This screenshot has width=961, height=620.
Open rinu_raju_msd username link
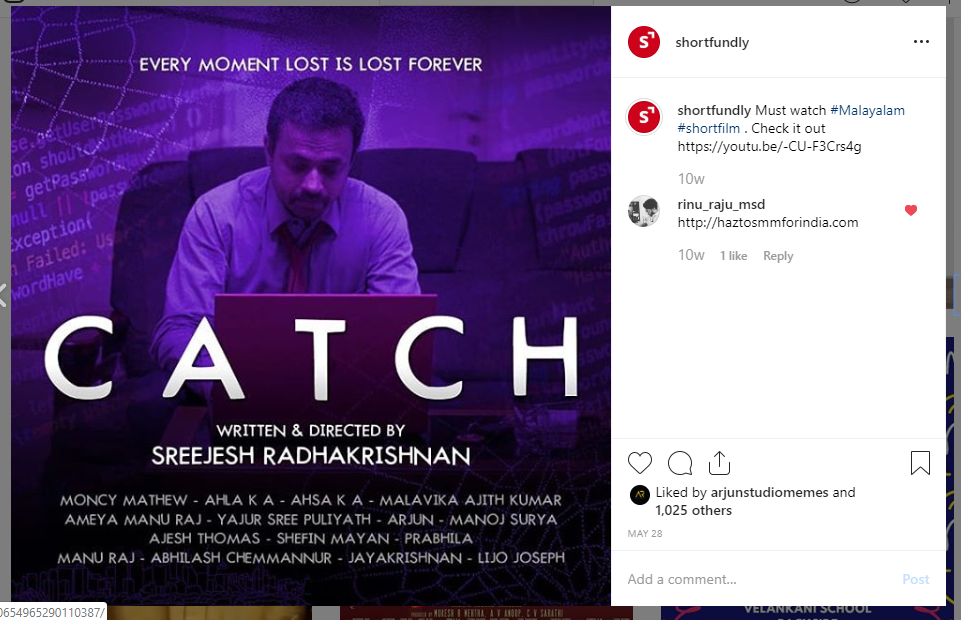pos(721,204)
